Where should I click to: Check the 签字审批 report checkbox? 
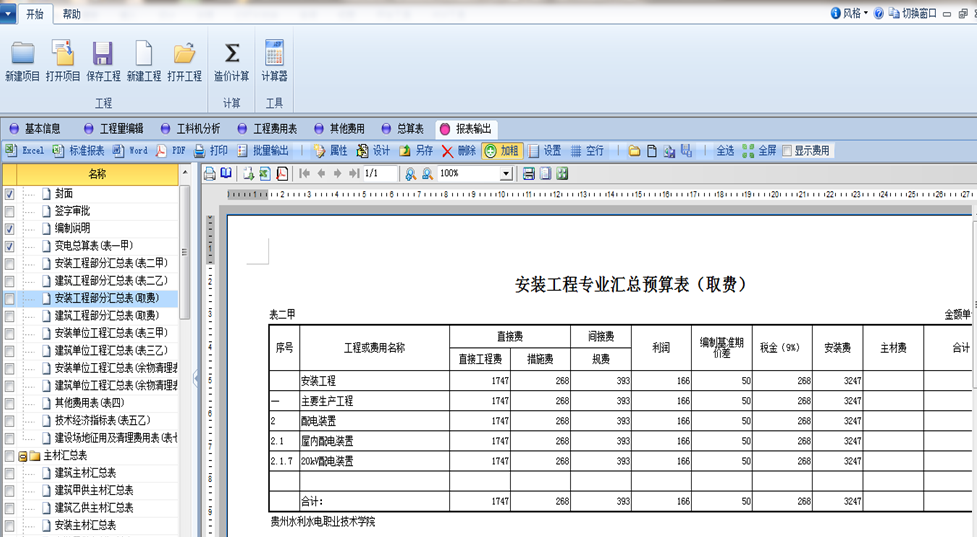point(9,211)
